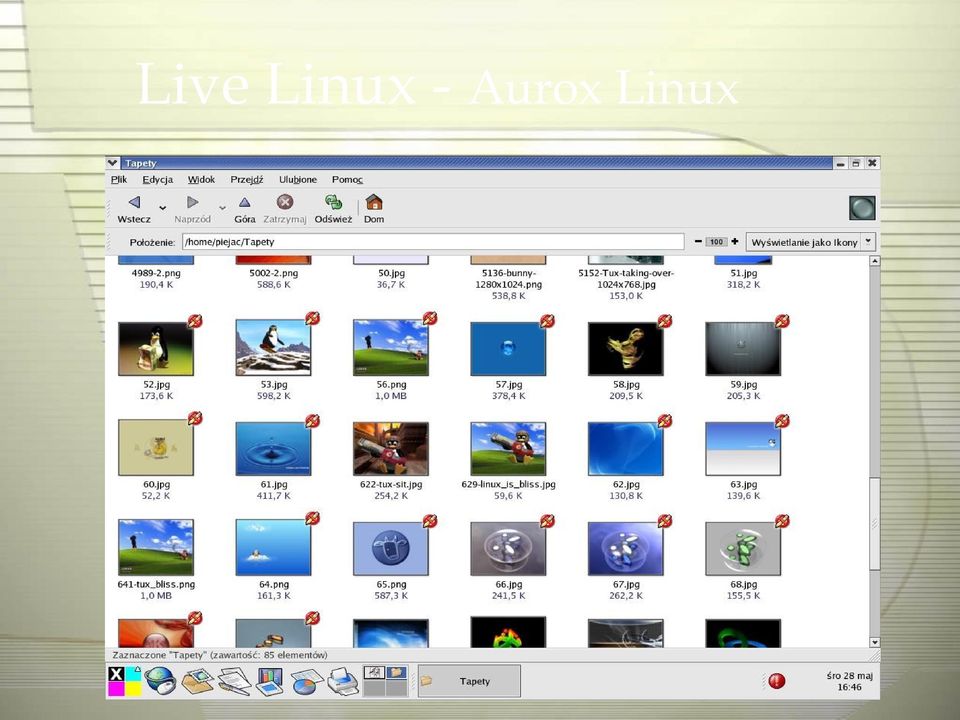The image size is (960, 720).
Task: Click the scrollbar down arrow
Action: point(875,642)
